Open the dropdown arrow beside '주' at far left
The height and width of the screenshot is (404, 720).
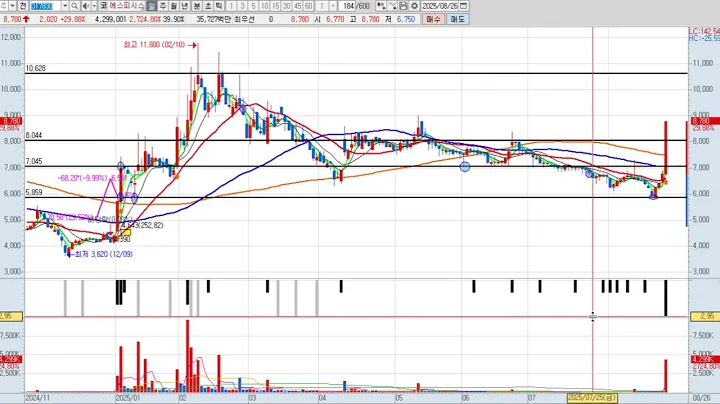click(x=12, y=6)
